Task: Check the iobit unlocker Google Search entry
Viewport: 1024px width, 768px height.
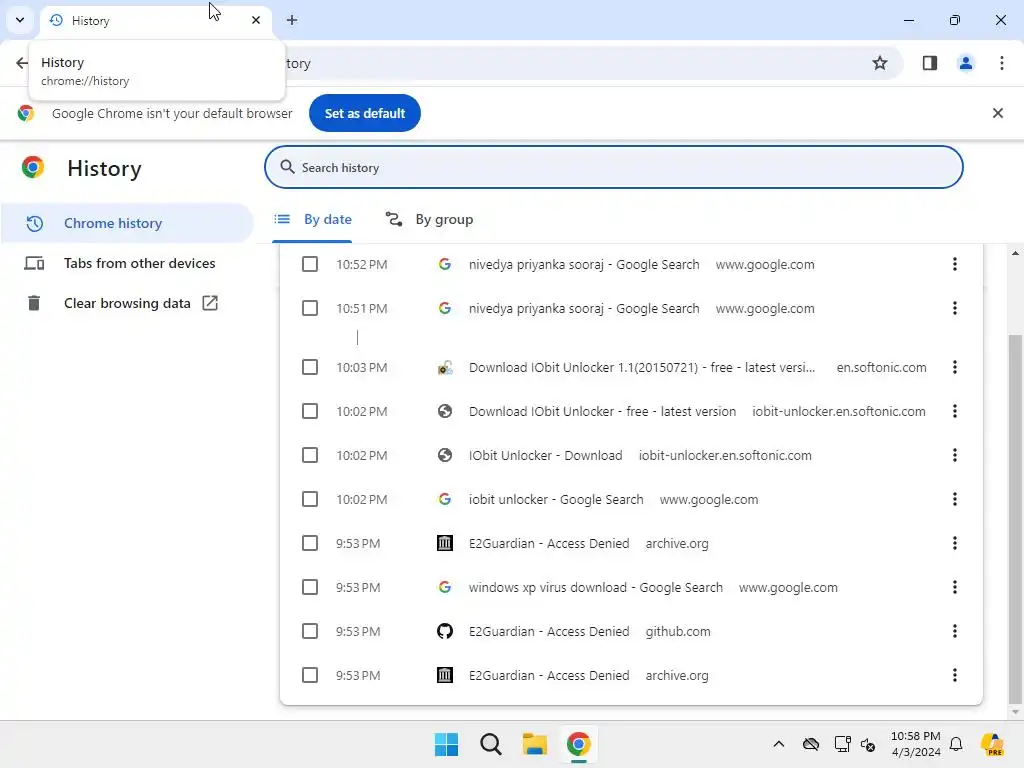Action: tap(310, 500)
